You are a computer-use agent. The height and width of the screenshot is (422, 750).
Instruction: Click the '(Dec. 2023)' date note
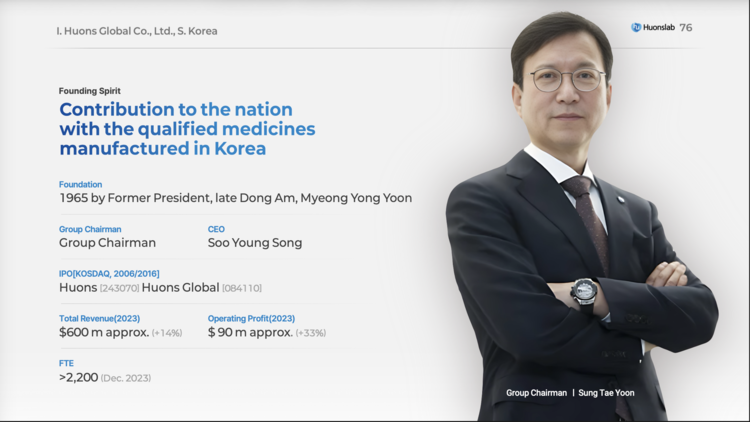pos(126,378)
